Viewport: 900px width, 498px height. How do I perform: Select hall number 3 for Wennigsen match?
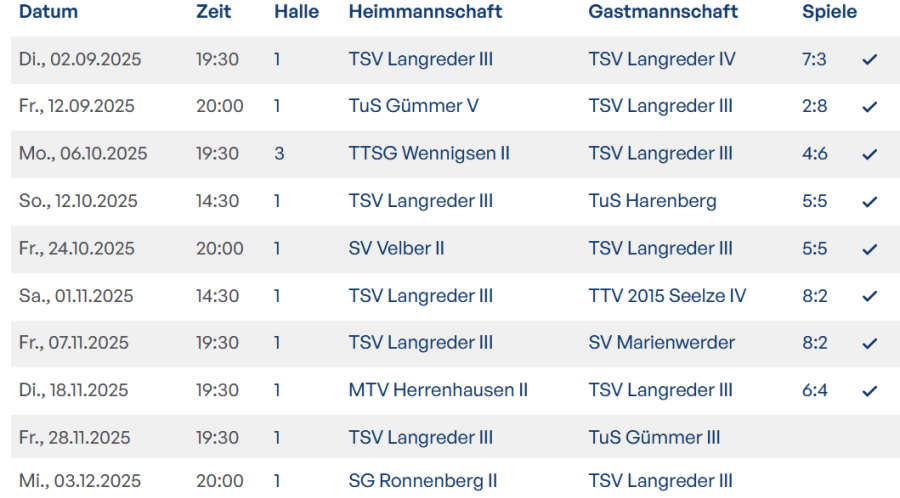point(279,153)
